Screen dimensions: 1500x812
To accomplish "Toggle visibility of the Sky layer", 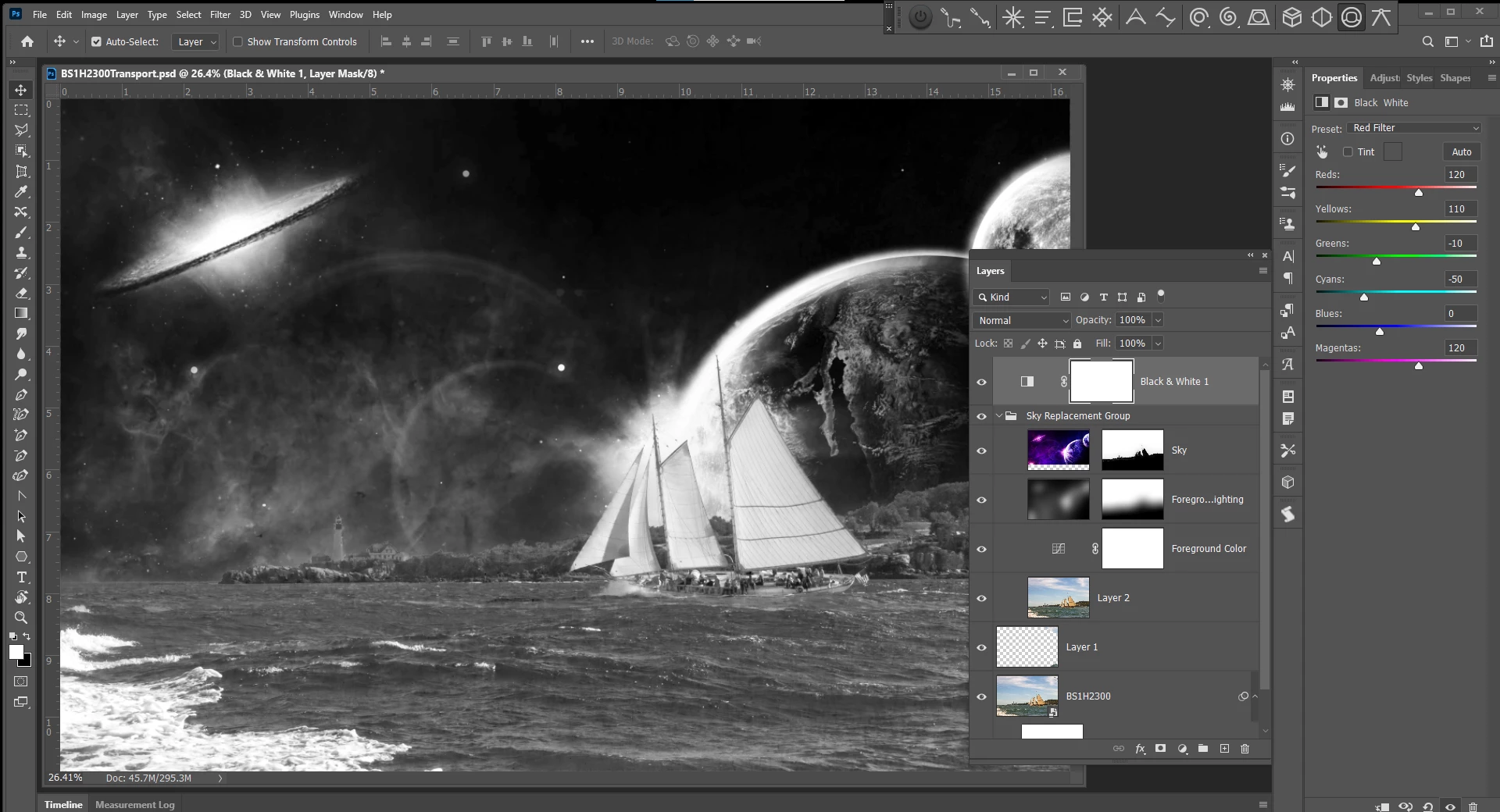I will point(982,451).
